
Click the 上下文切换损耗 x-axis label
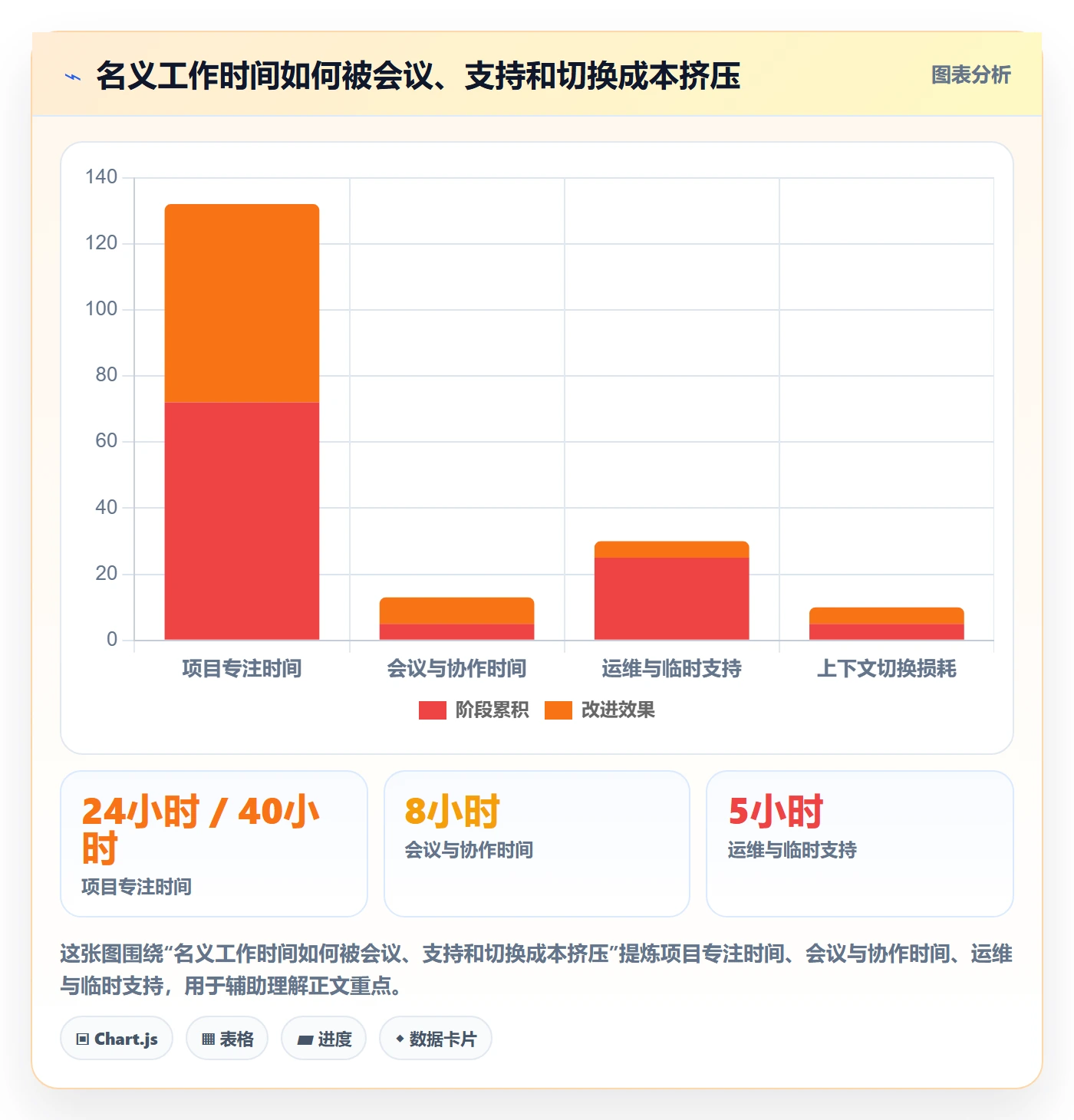(x=886, y=669)
